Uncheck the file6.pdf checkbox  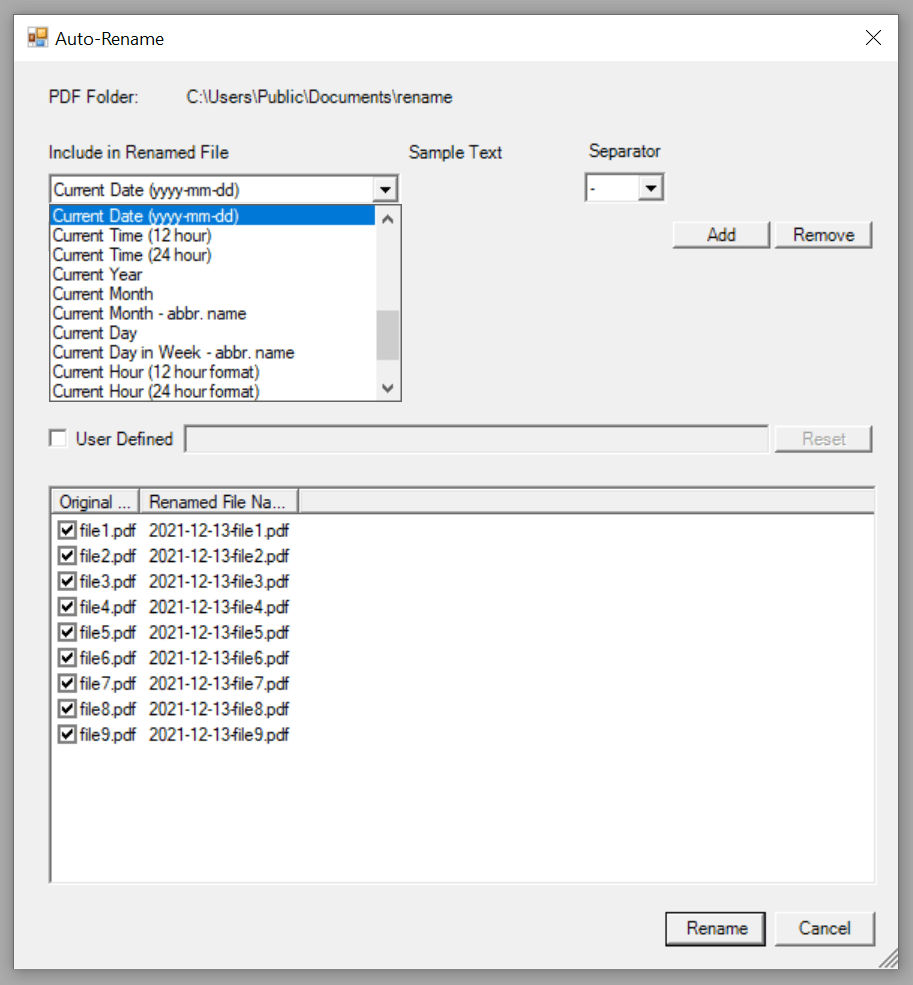coord(67,658)
